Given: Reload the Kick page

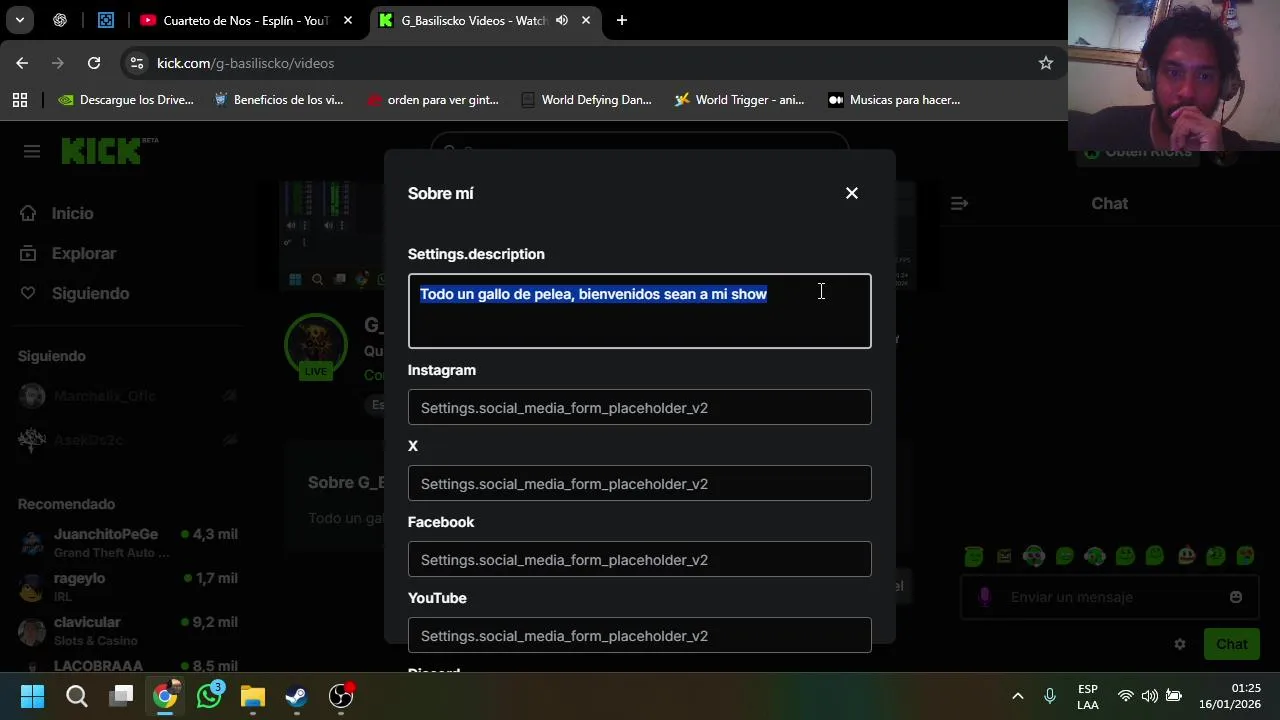Looking at the screenshot, I should (x=94, y=63).
